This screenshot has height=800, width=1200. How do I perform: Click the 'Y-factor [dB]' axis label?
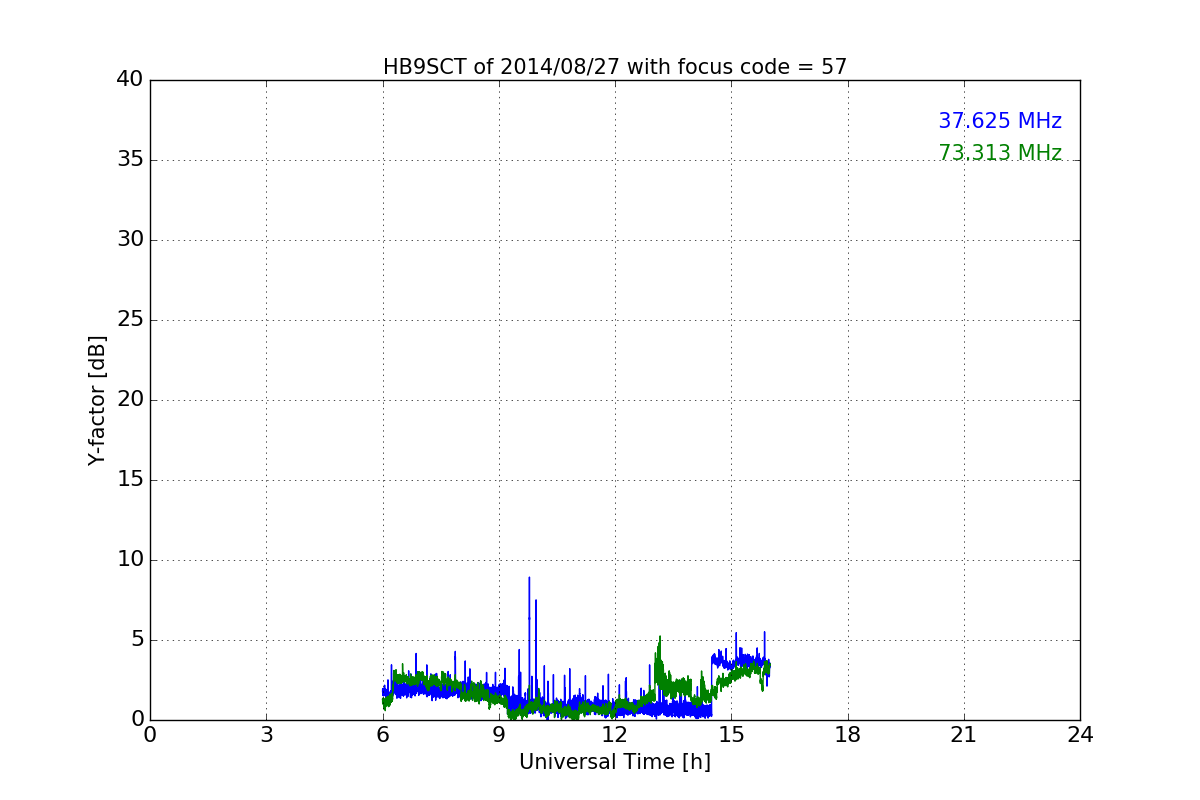[x=97, y=400]
